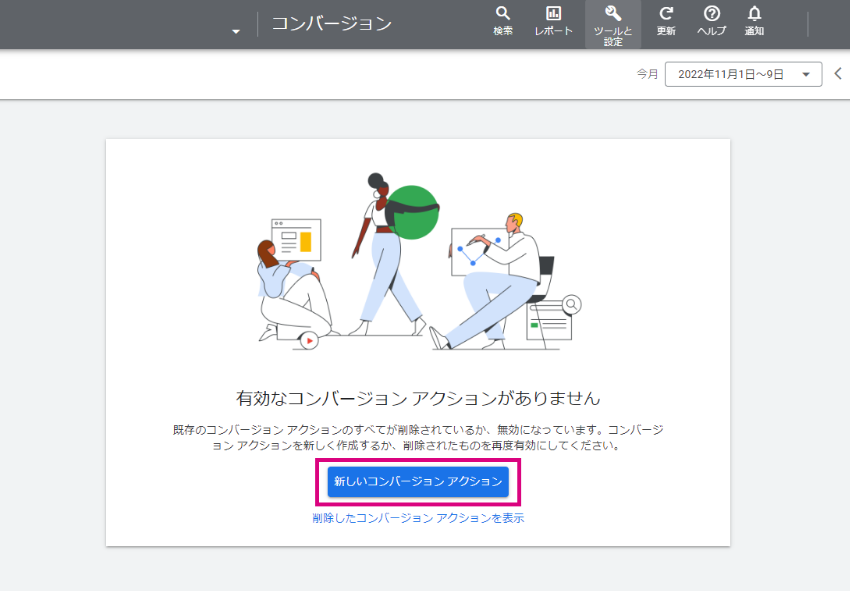850x591 pixels.
Task: Open 削除したコンバージョン アクションを表示 link
Action: (418, 518)
